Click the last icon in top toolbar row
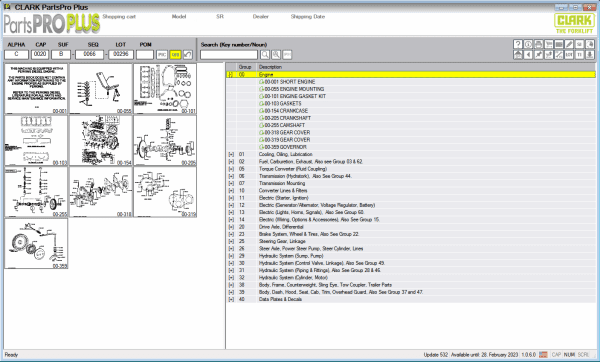The height and width of the screenshot is (362, 600). coord(590,44)
